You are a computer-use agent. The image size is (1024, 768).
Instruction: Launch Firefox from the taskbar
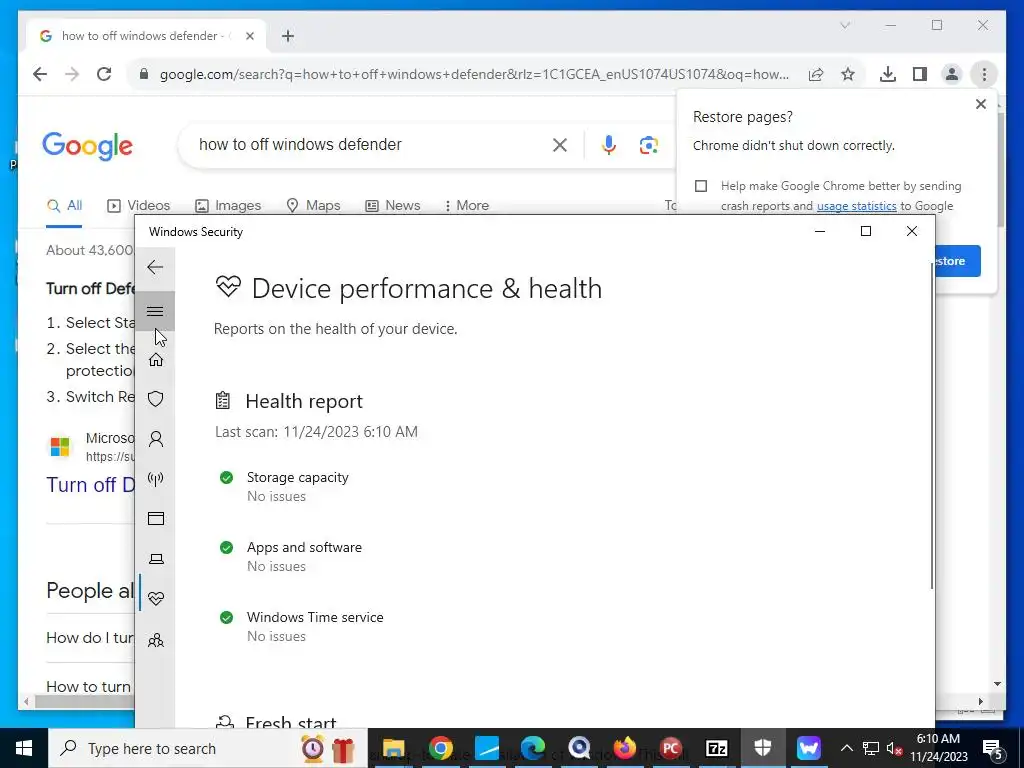point(625,748)
